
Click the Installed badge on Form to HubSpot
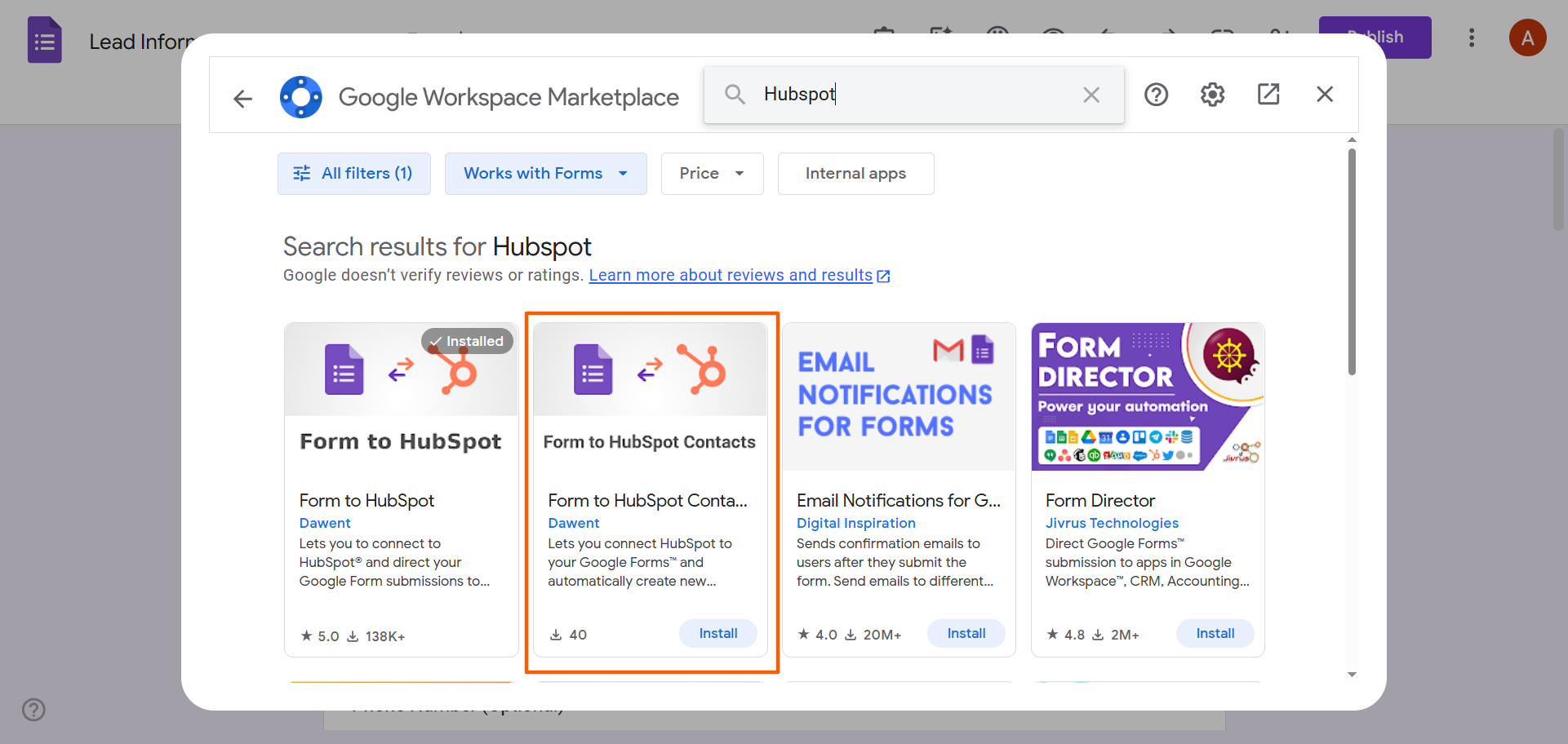(x=467, y=341)
